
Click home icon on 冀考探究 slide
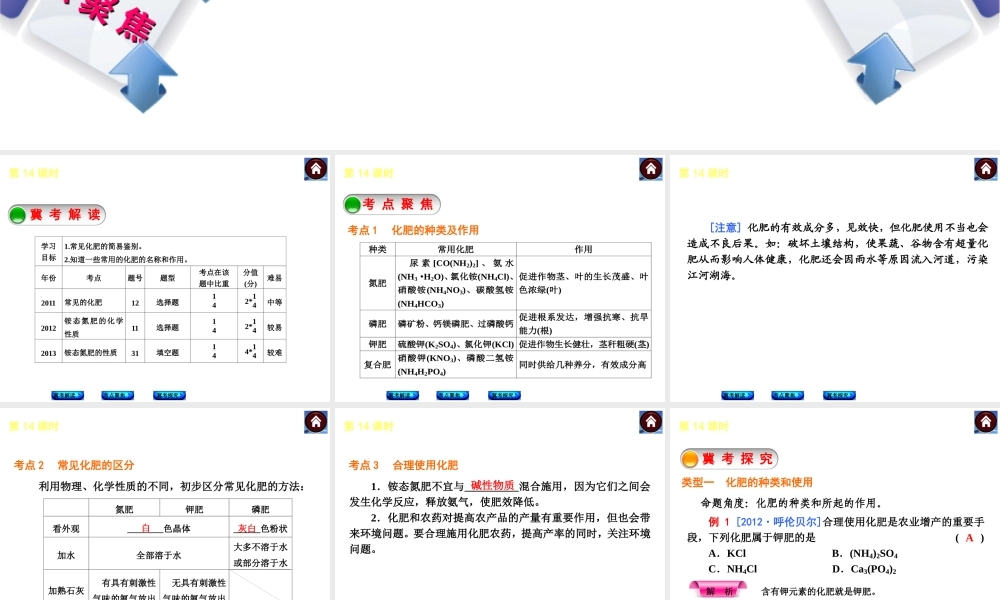[x=985, y=422]
